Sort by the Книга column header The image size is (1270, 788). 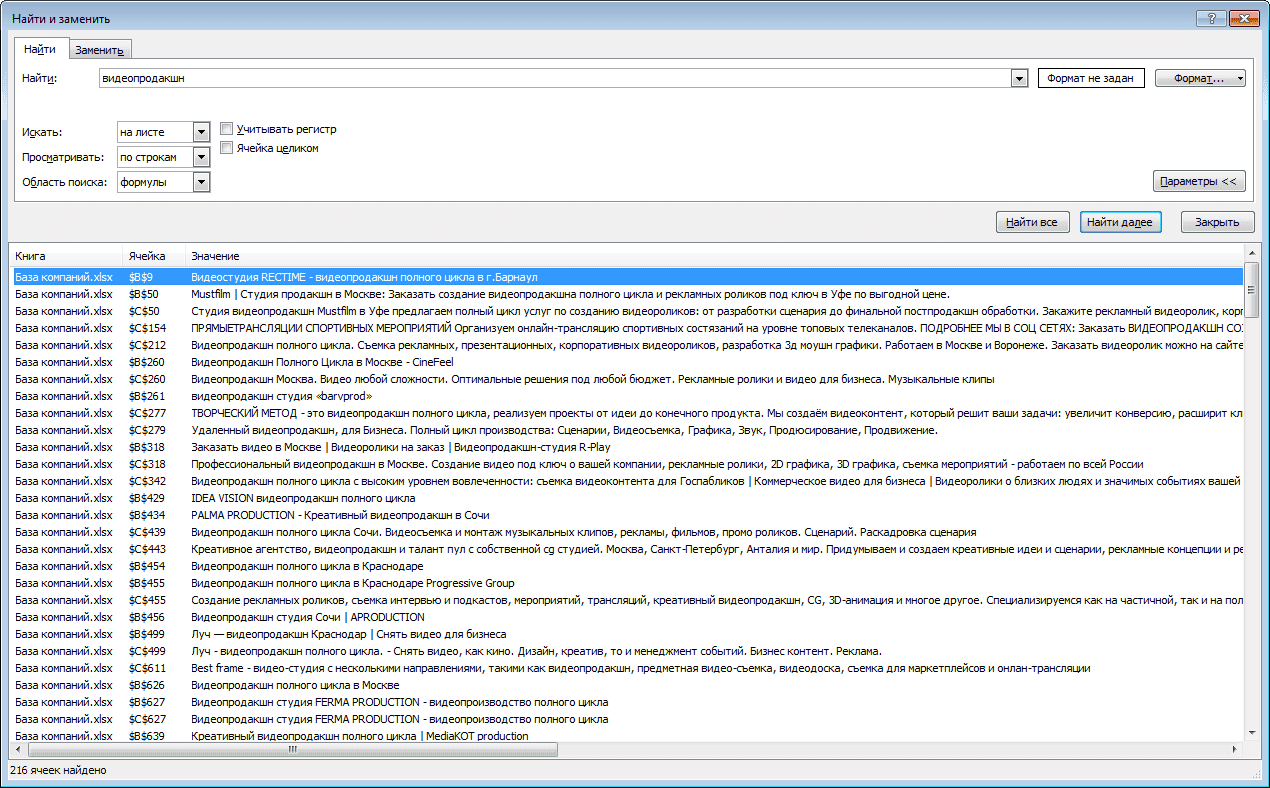pyautogui.click(x=65, y=256)
